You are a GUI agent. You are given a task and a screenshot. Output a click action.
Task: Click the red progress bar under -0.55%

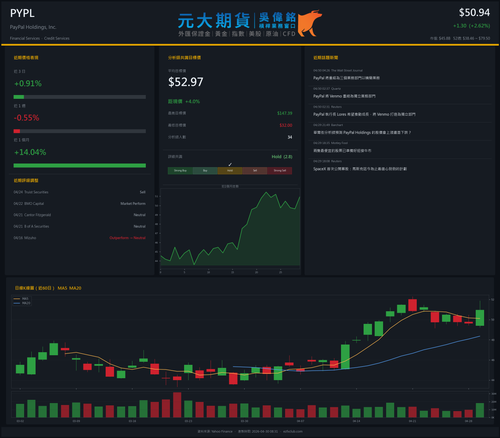(80, 131)
